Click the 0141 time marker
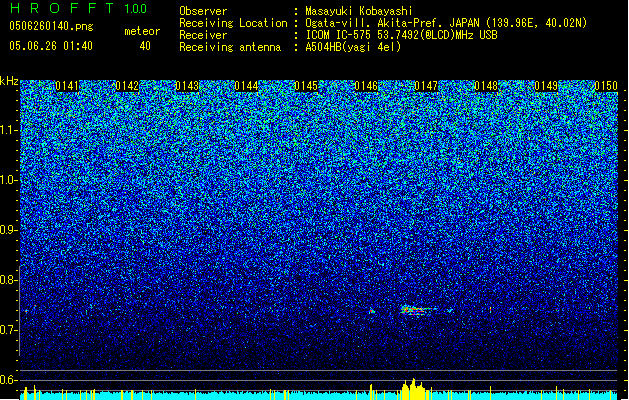Screen dimensions: 629x400 [67, 86]
